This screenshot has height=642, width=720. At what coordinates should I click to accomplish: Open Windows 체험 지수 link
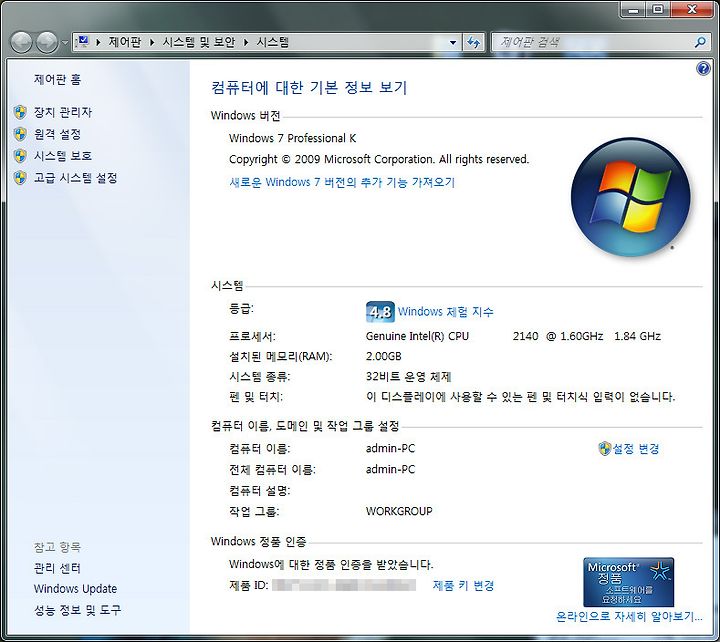(x=445, y=312)
